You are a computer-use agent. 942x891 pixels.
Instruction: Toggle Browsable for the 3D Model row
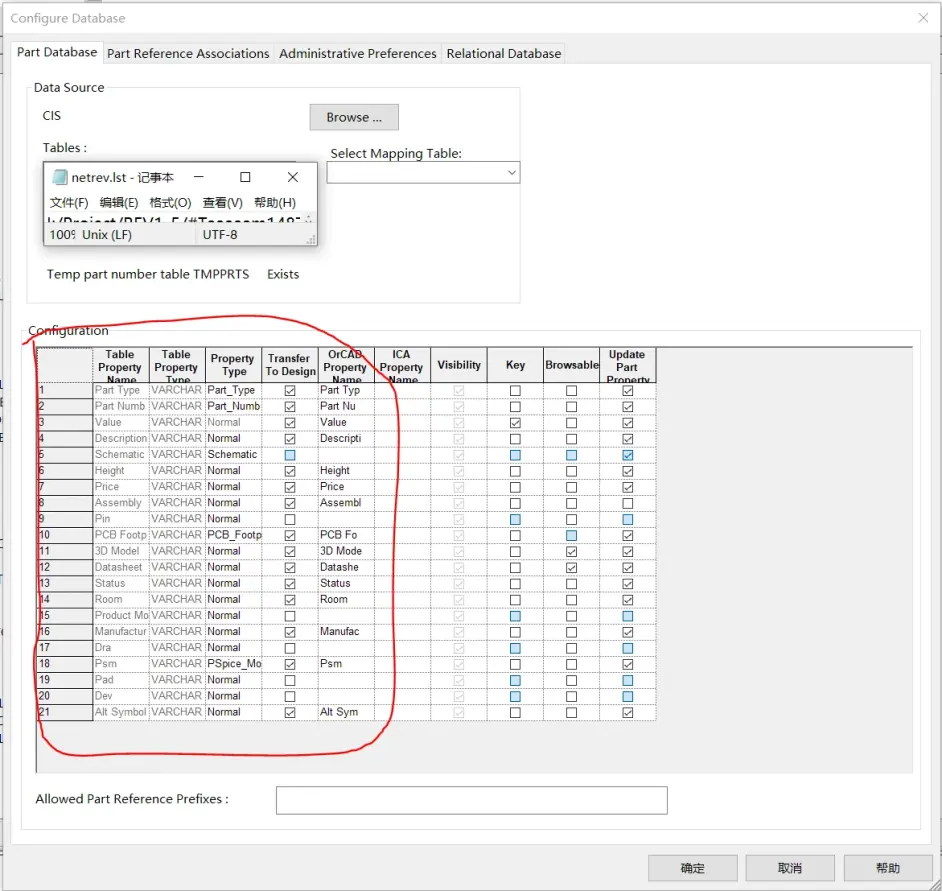[572, 551]
